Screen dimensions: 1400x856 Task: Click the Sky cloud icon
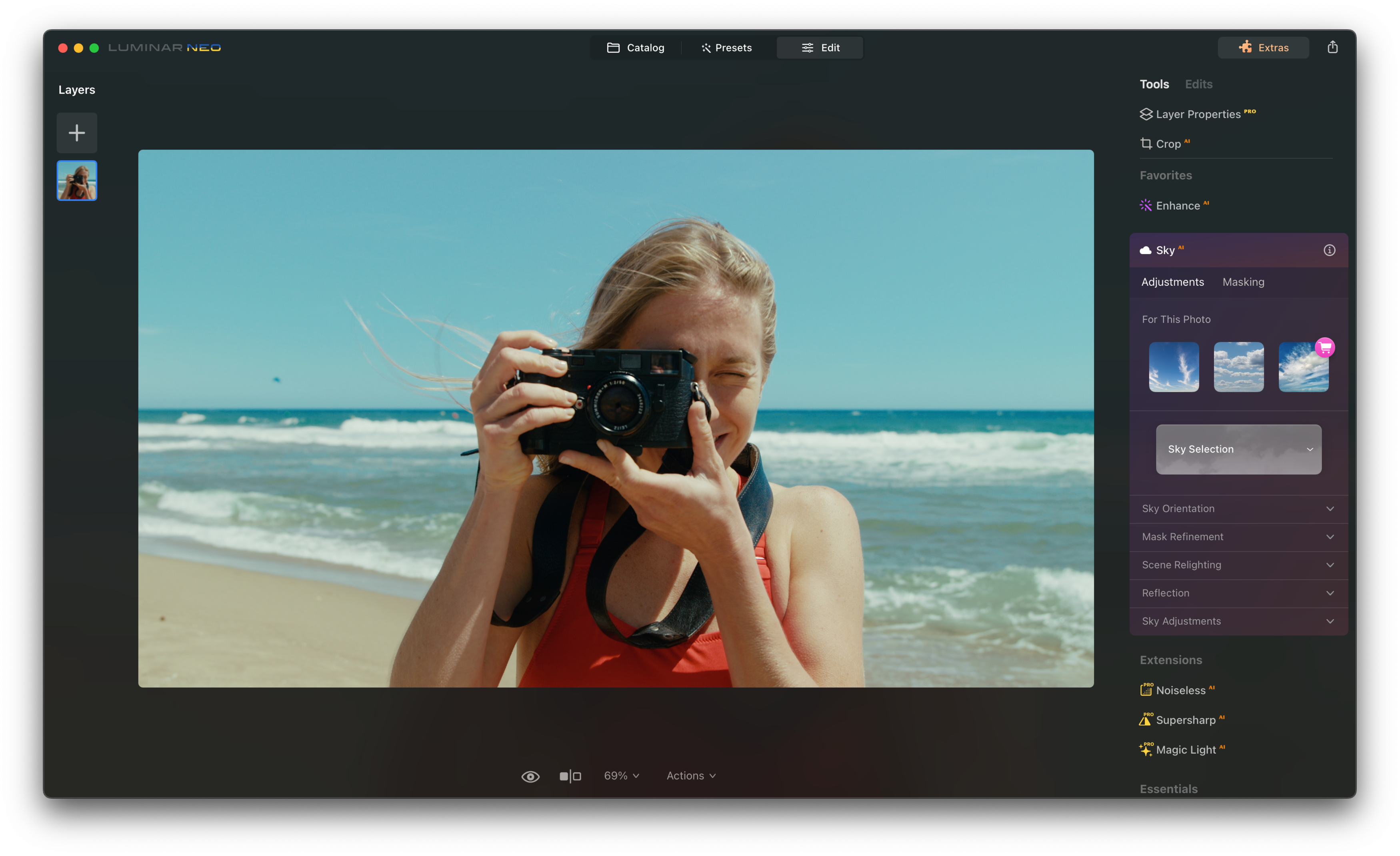[1146, 250]
